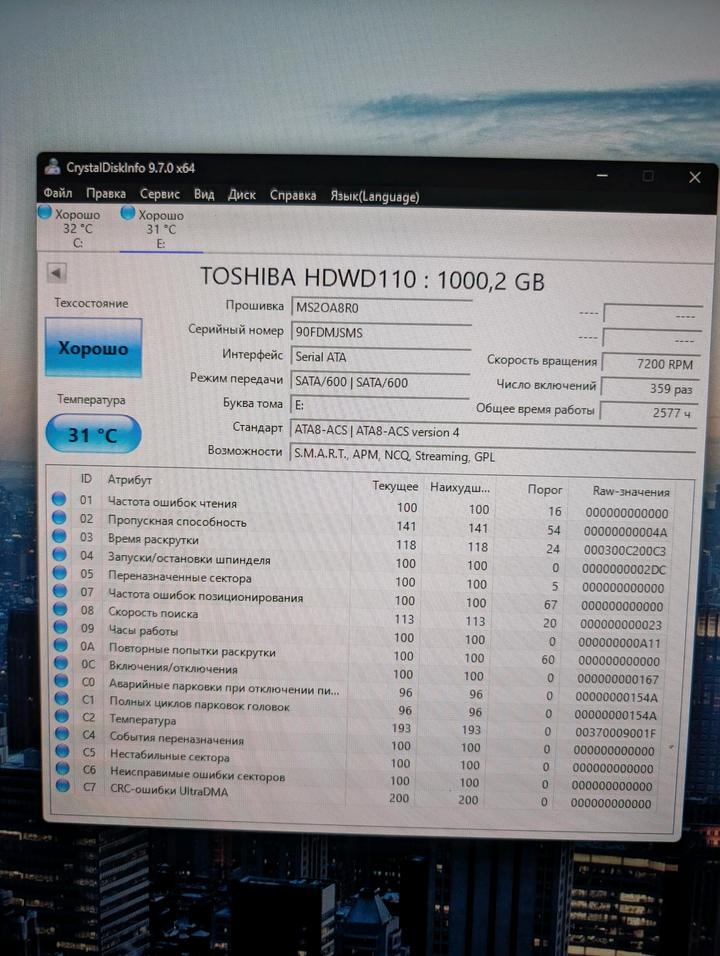Click status circle of row C7
The height and width of the screenshot is (956, 720).
(x=63, y=786)
